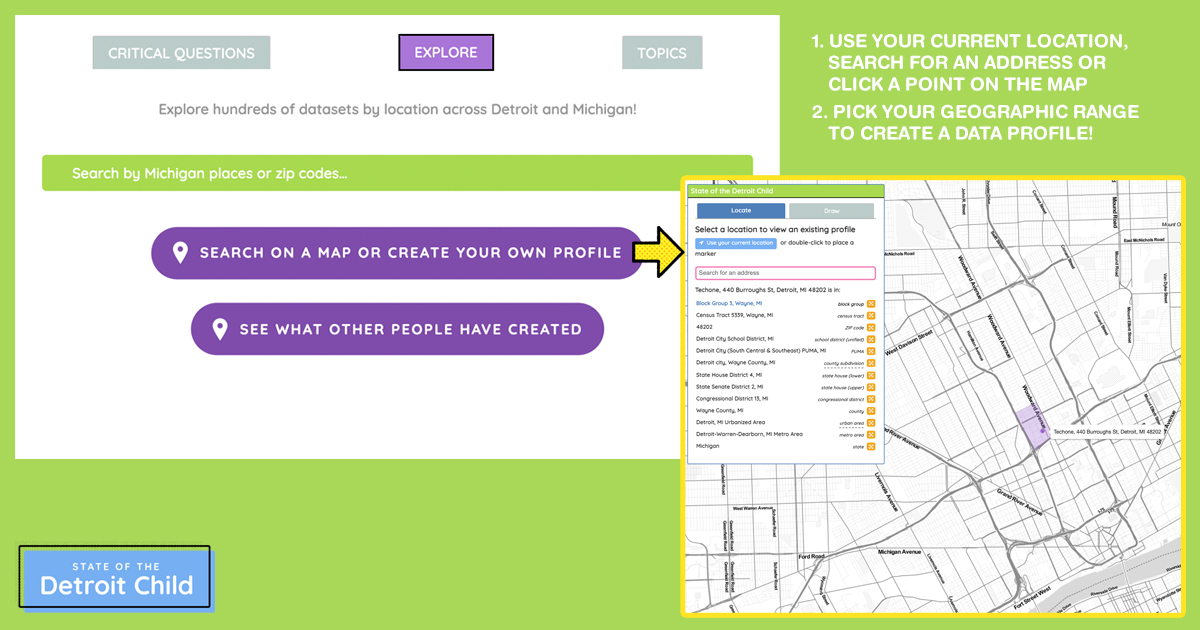
Task: Click the orange icon beside census tract
Action: (x=871, y=315)
